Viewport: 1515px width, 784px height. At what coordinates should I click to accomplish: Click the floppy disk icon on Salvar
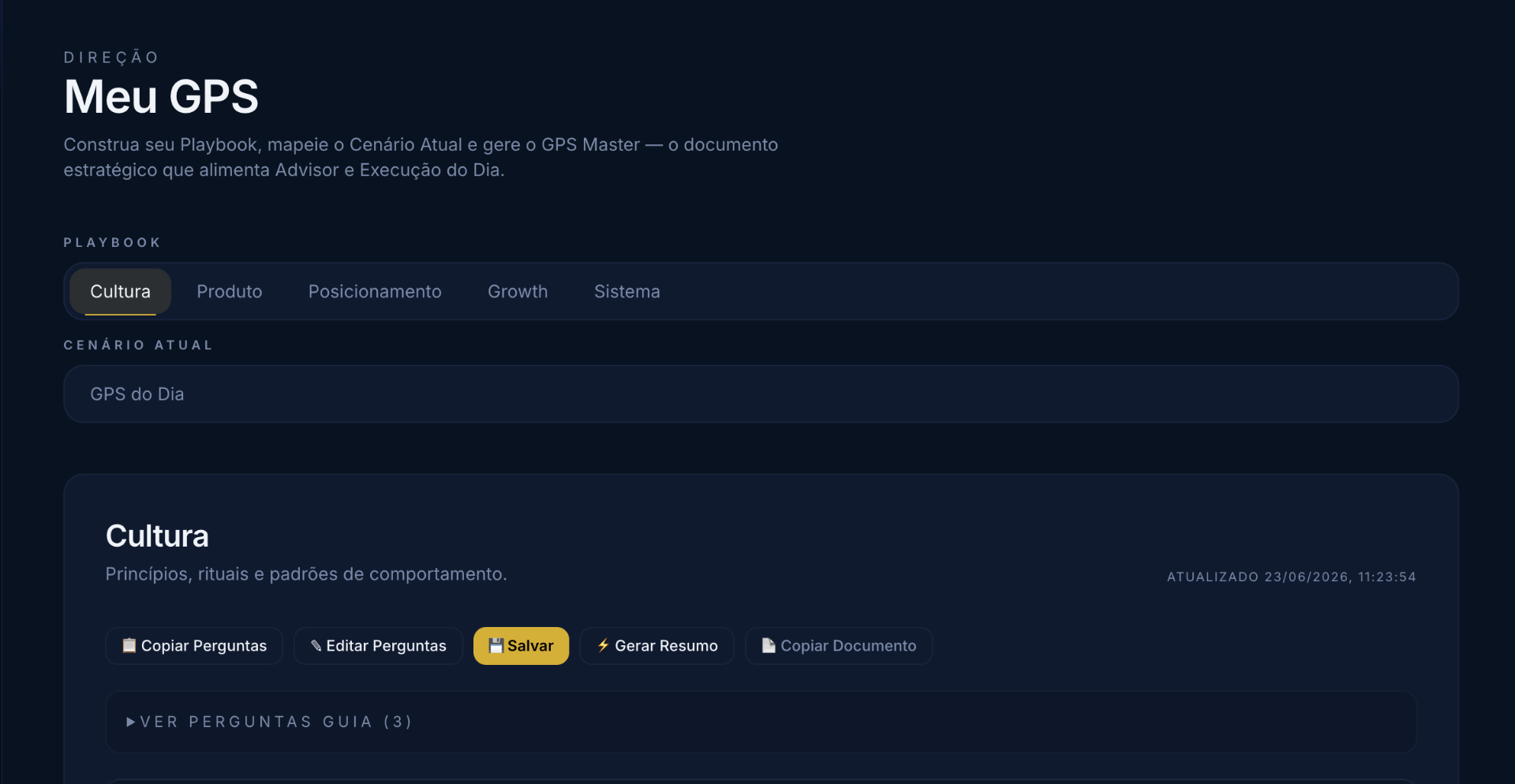(496, 645)
